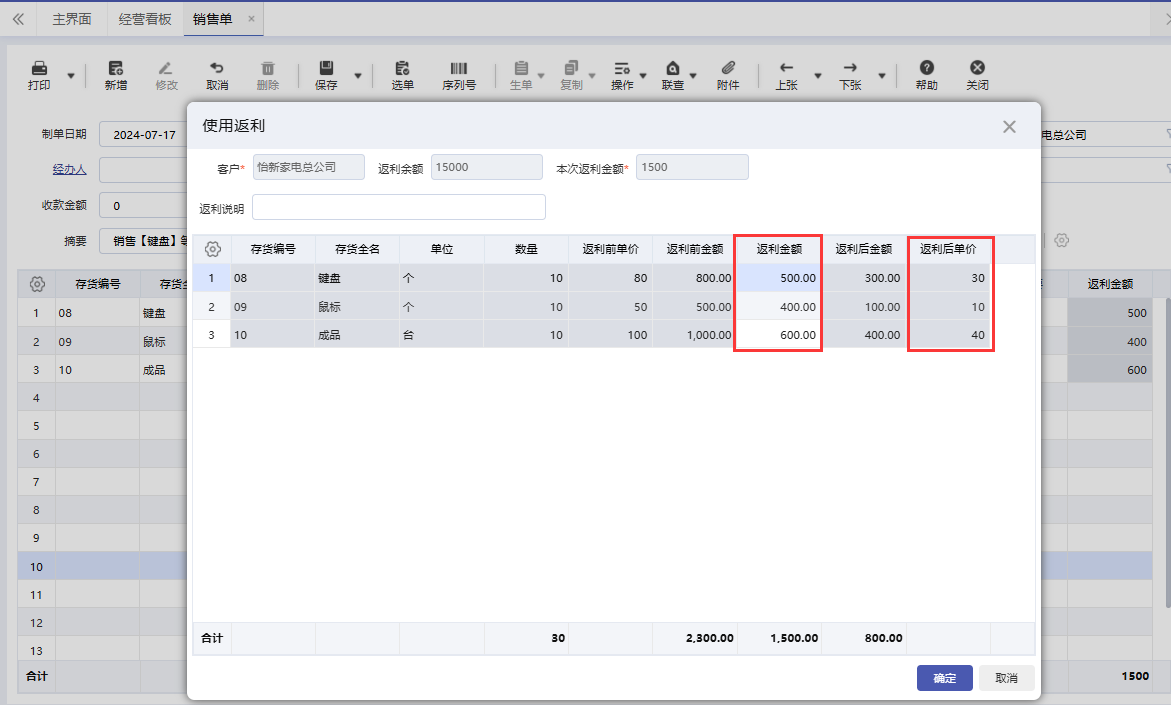
Task: Click the 保存 (Save) icon
Action: pos(326,69)
